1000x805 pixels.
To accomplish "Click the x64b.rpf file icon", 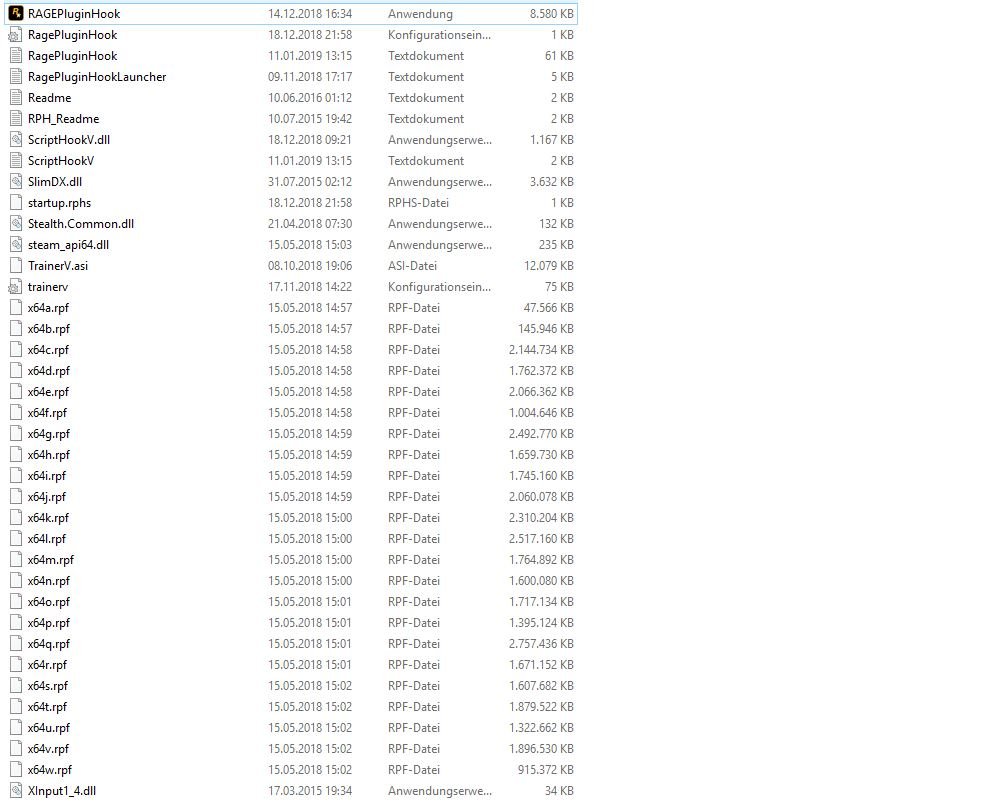I will 16,329.
